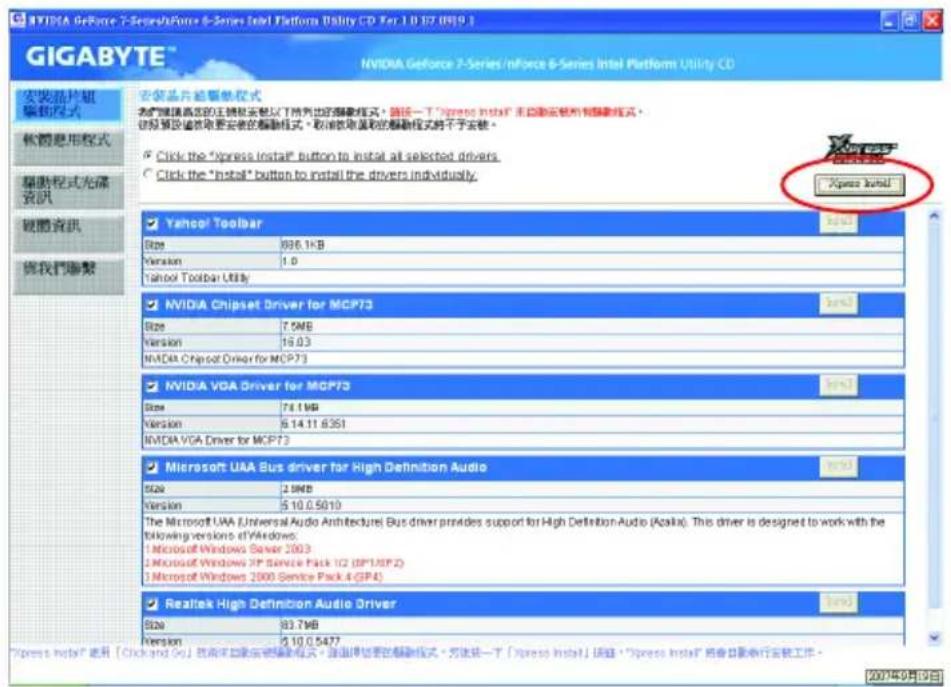
Task: Click Install button in Yahoo! Toolbar row
Action: tap(839, 222)
